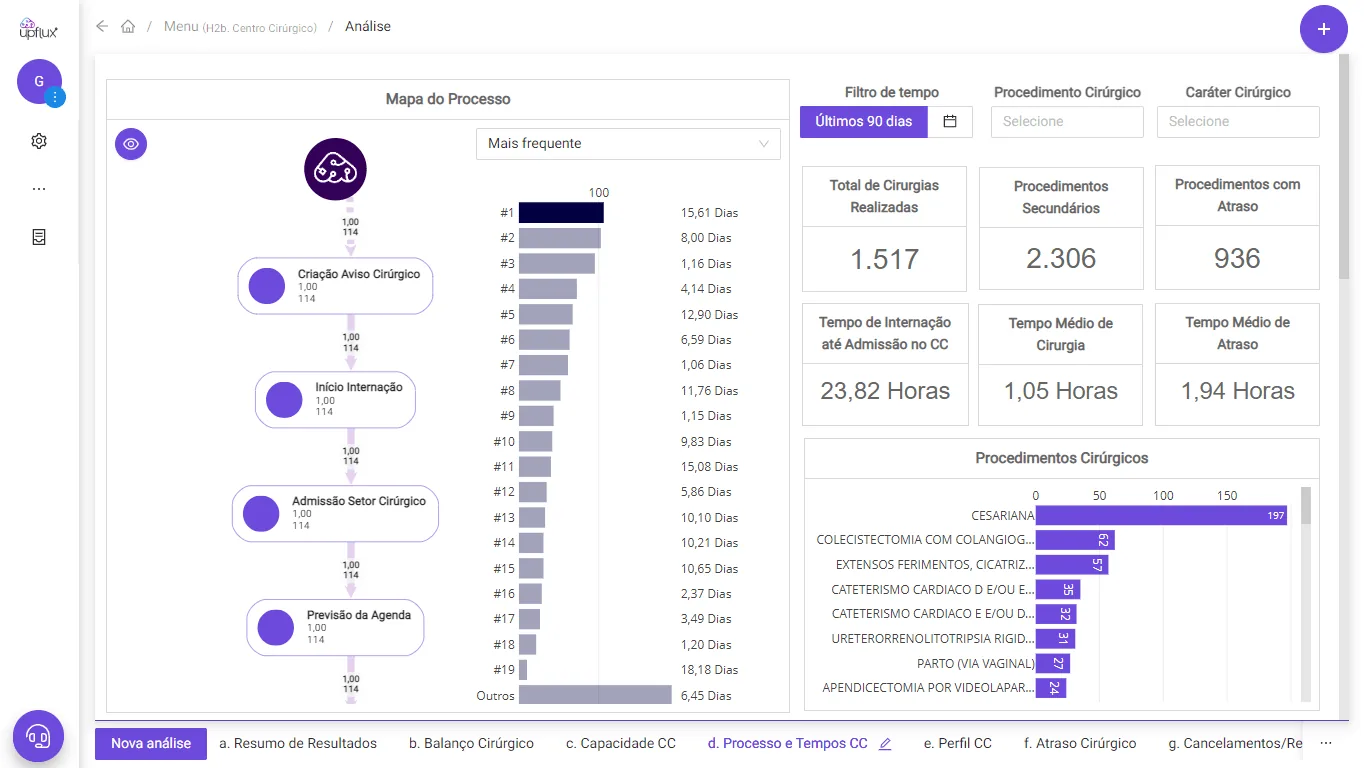Select the Criação Aviso Cirúrgico node
The image size is (1365, 768).
[x=335, y=286]
